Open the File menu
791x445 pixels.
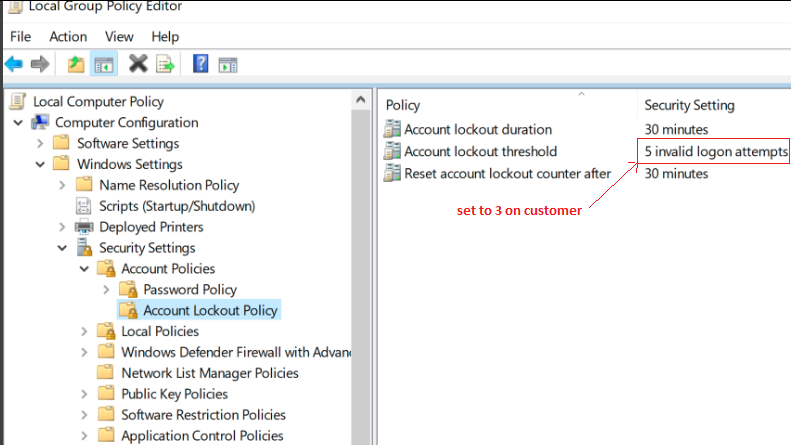(x=21, y=36)
